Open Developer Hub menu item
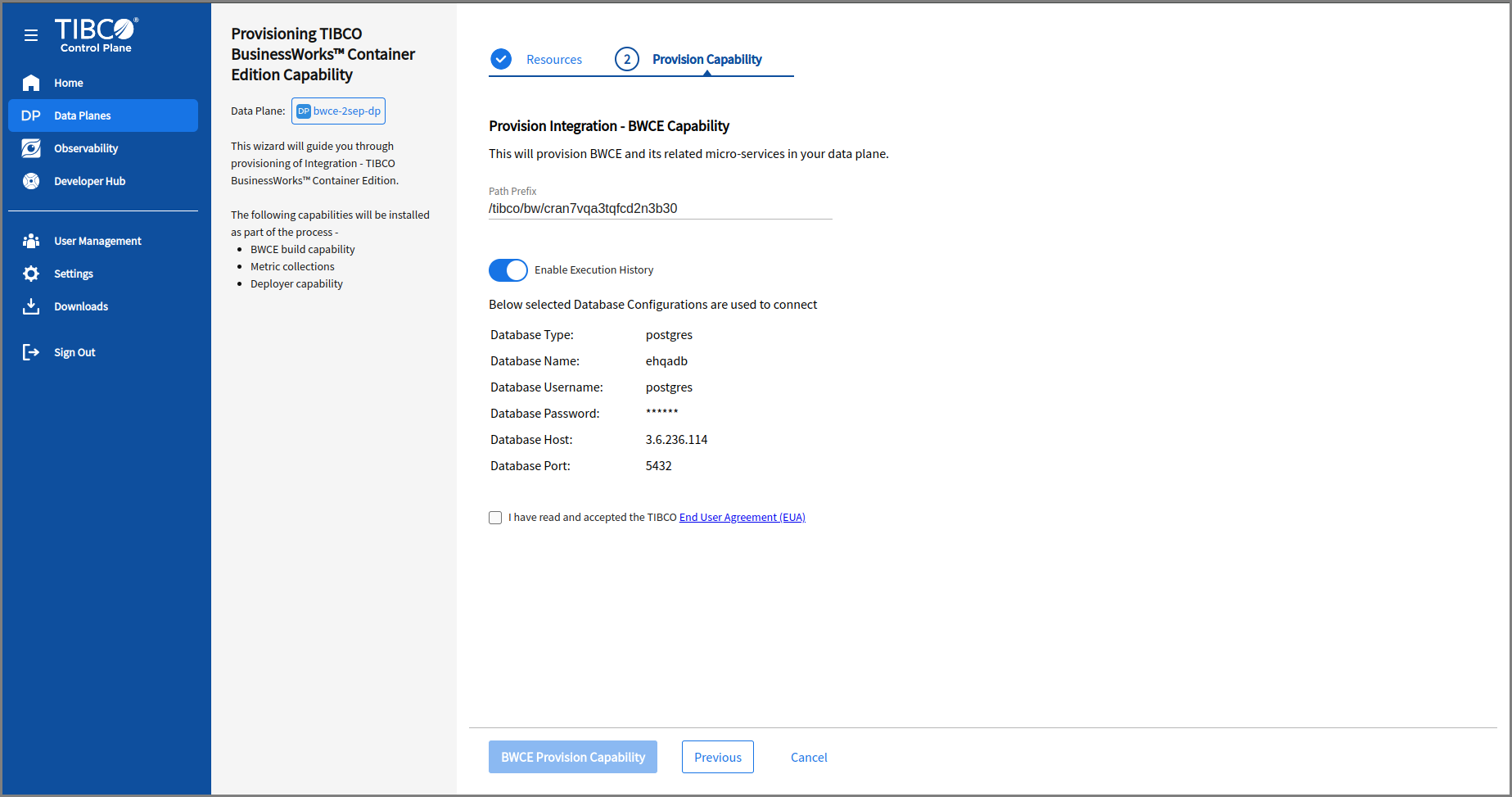Image resolution: width=1512 pixels, height=797 pixels. 103,181
